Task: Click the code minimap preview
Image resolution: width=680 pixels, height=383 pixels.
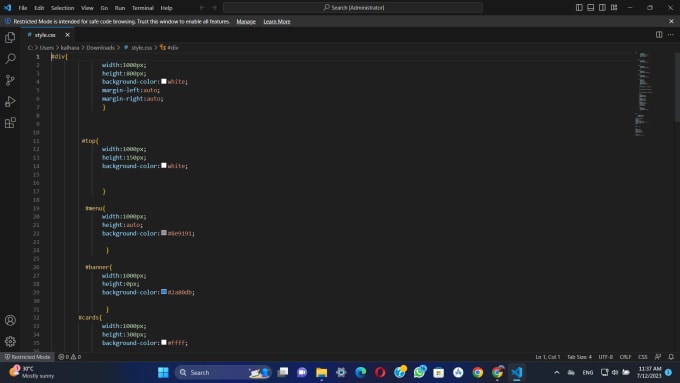Action: [643, 94]
